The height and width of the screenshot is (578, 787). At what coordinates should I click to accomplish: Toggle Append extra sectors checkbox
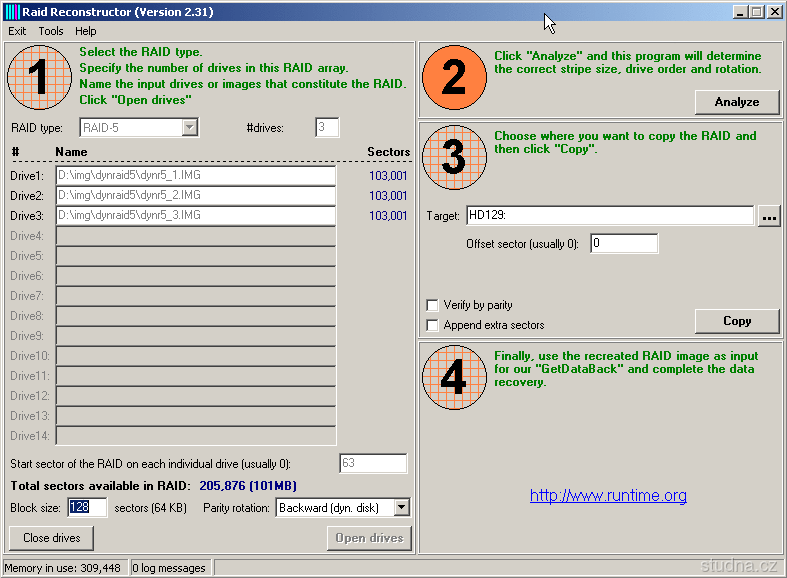(x=432, y=325)
